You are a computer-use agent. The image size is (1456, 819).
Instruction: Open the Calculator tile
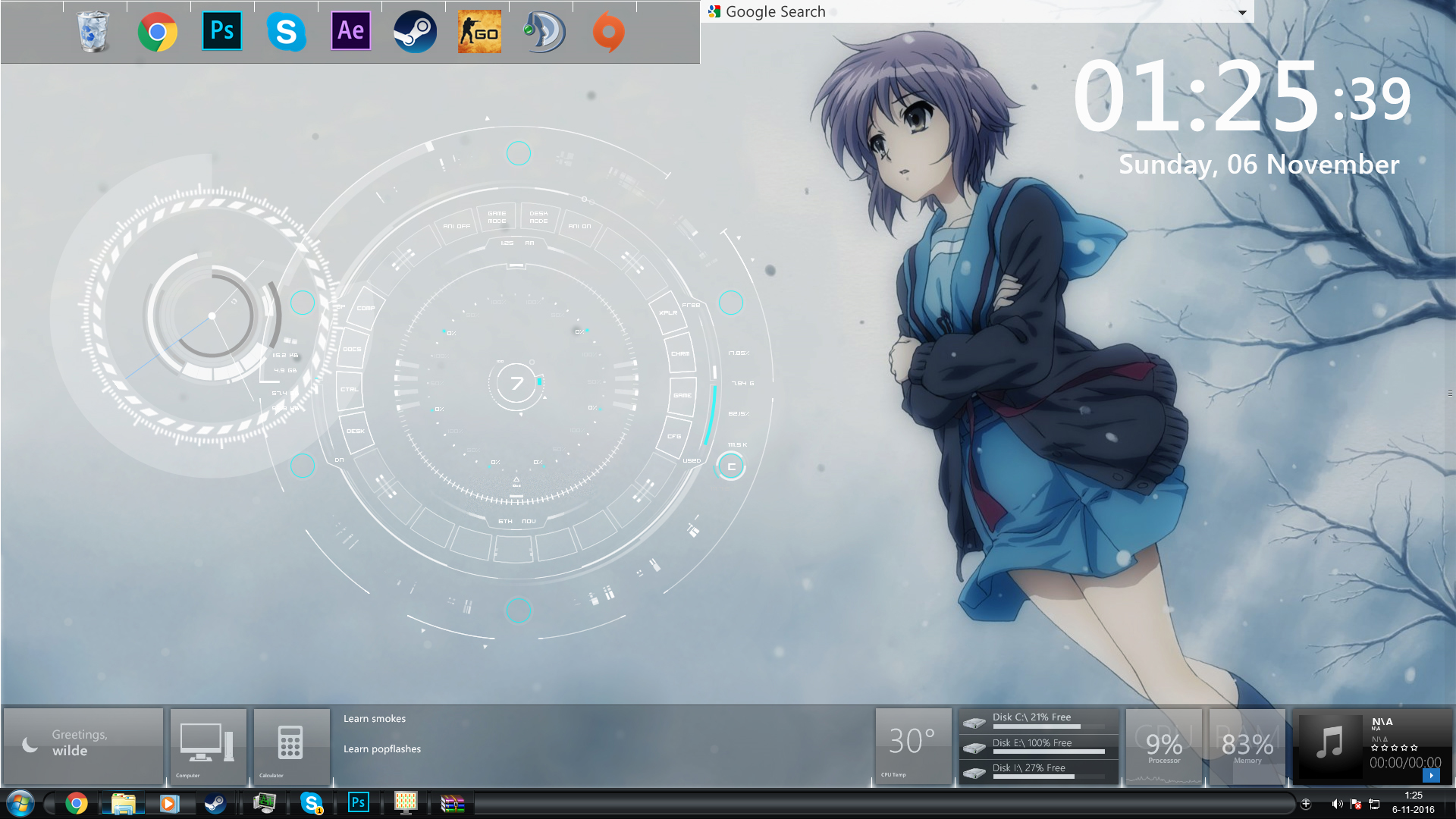pyautogui.click(x=292, y=746)
